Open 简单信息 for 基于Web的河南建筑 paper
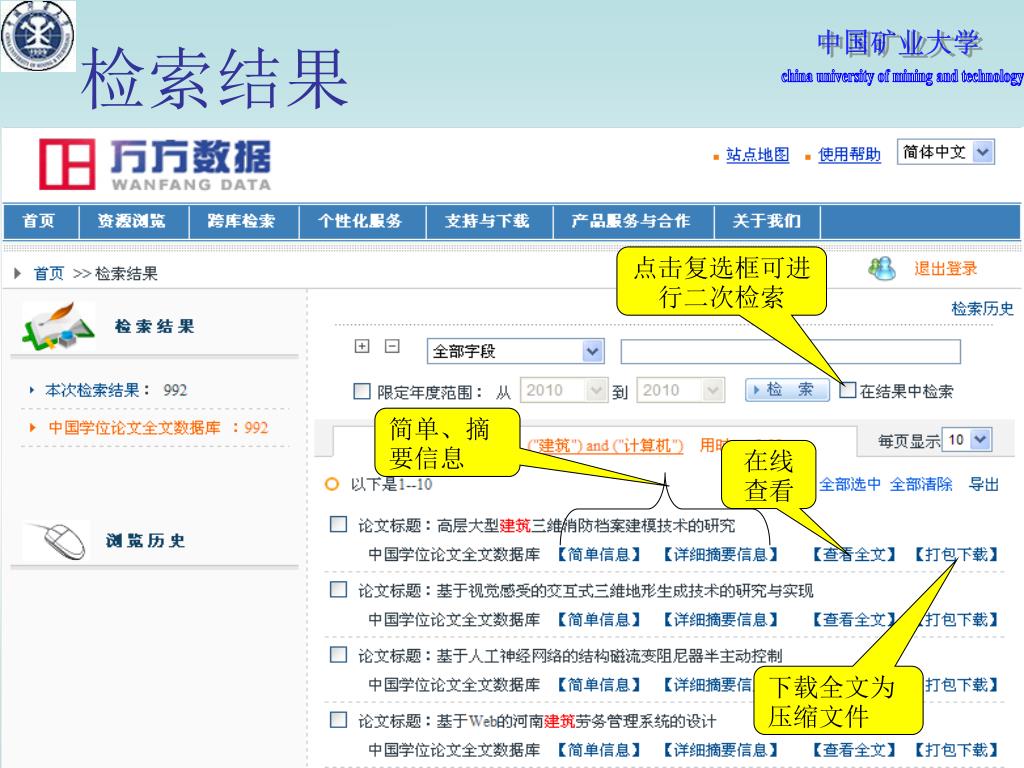 pyautogui.click(x=598, y=750)
